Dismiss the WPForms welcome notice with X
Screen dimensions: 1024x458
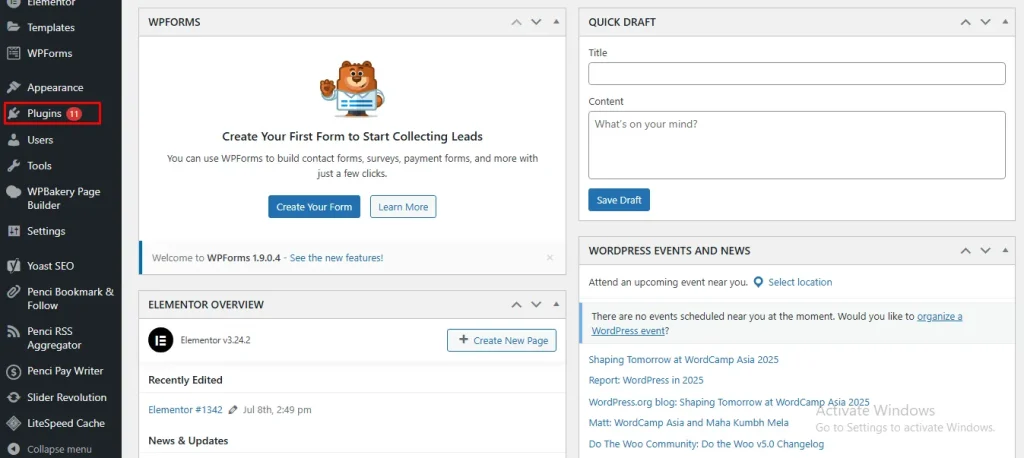pyautogui.click(x=550, y=257)
